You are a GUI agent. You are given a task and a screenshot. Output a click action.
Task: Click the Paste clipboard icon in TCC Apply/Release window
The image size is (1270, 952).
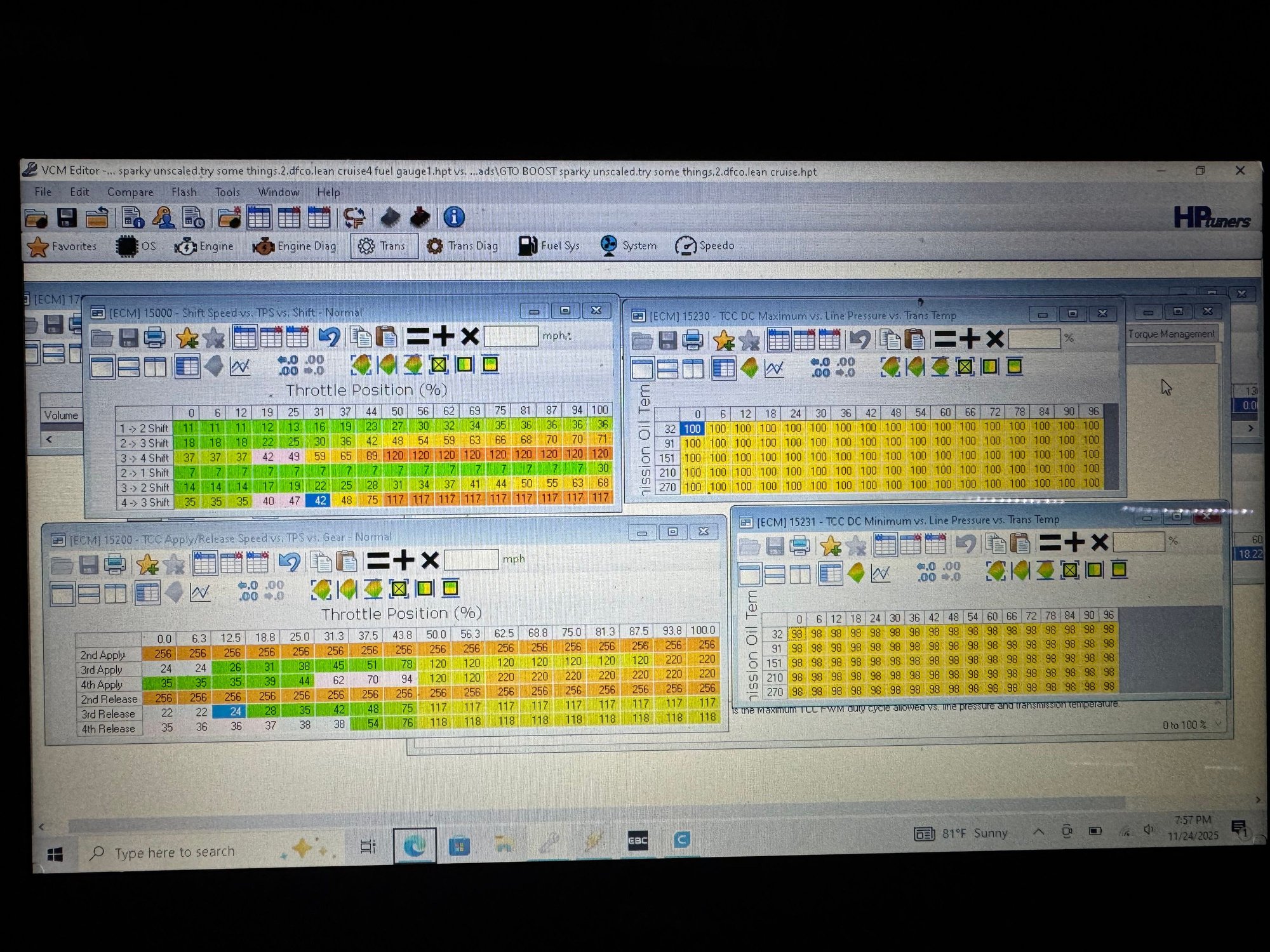click(347, 562)
